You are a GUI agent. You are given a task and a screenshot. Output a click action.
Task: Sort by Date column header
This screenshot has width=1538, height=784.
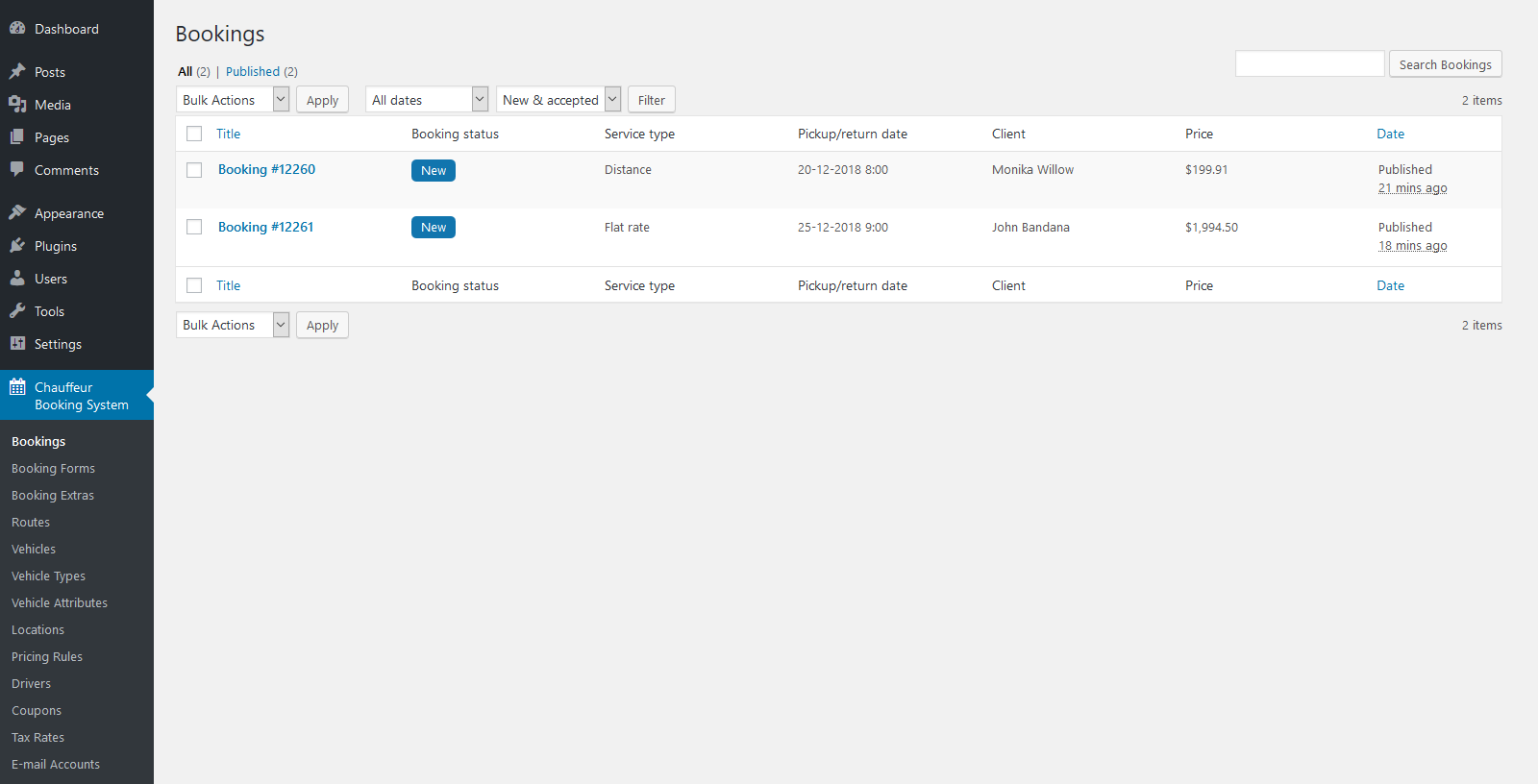[x=1390, y=134]
